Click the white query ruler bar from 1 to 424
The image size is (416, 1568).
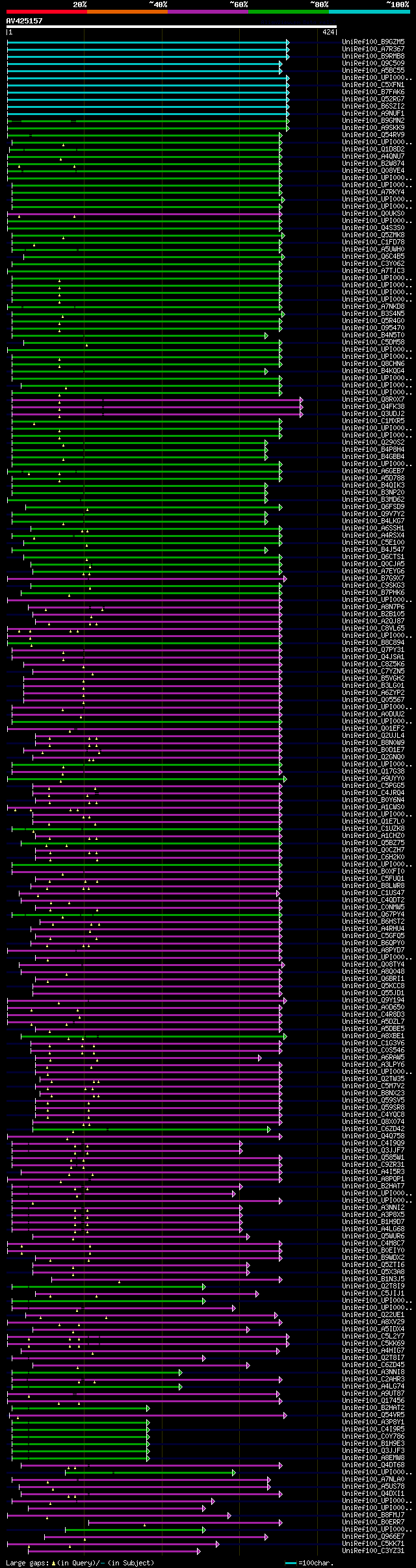pyautogui.click(x=172, y=27)
